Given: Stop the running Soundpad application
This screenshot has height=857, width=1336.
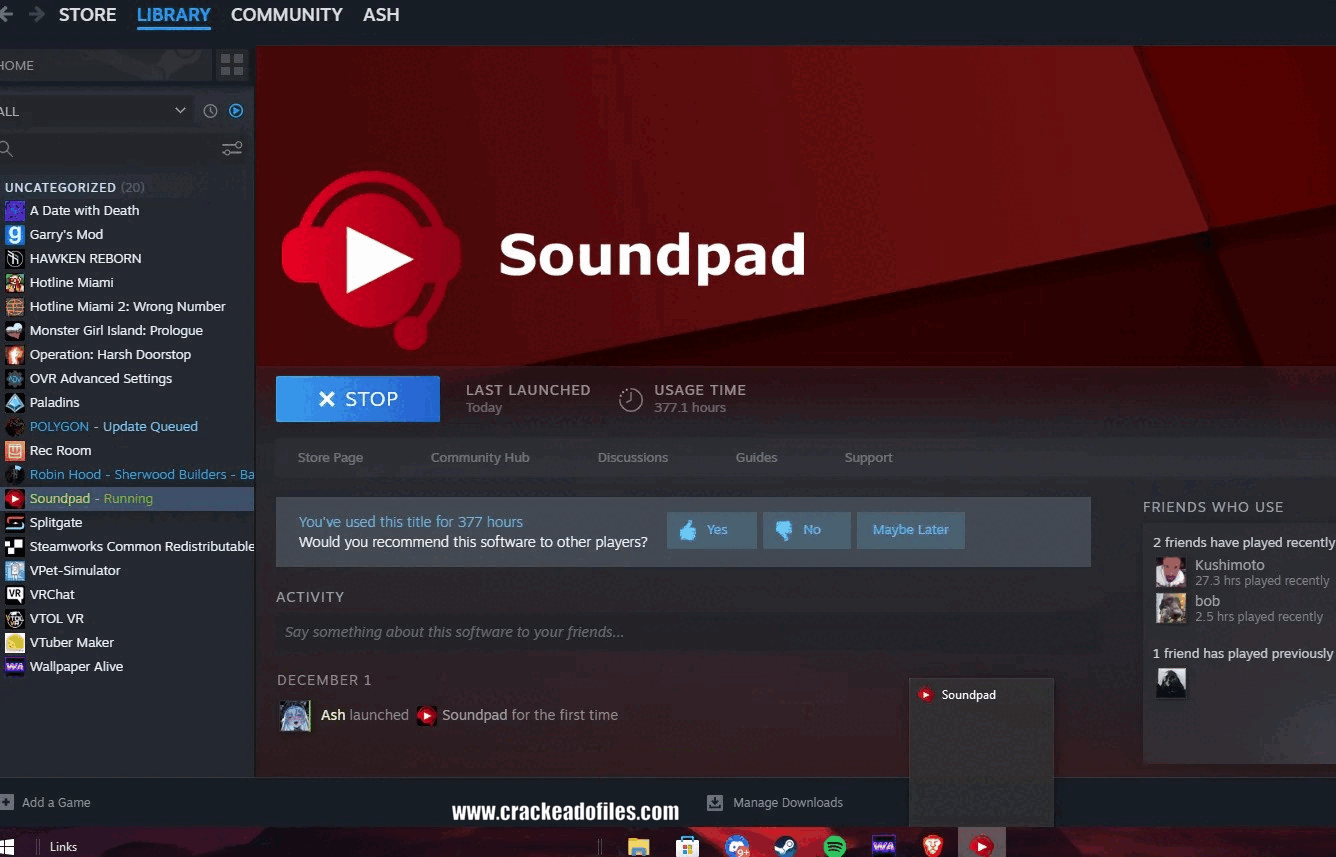Looking at the screenshot, I should point(358,399).
